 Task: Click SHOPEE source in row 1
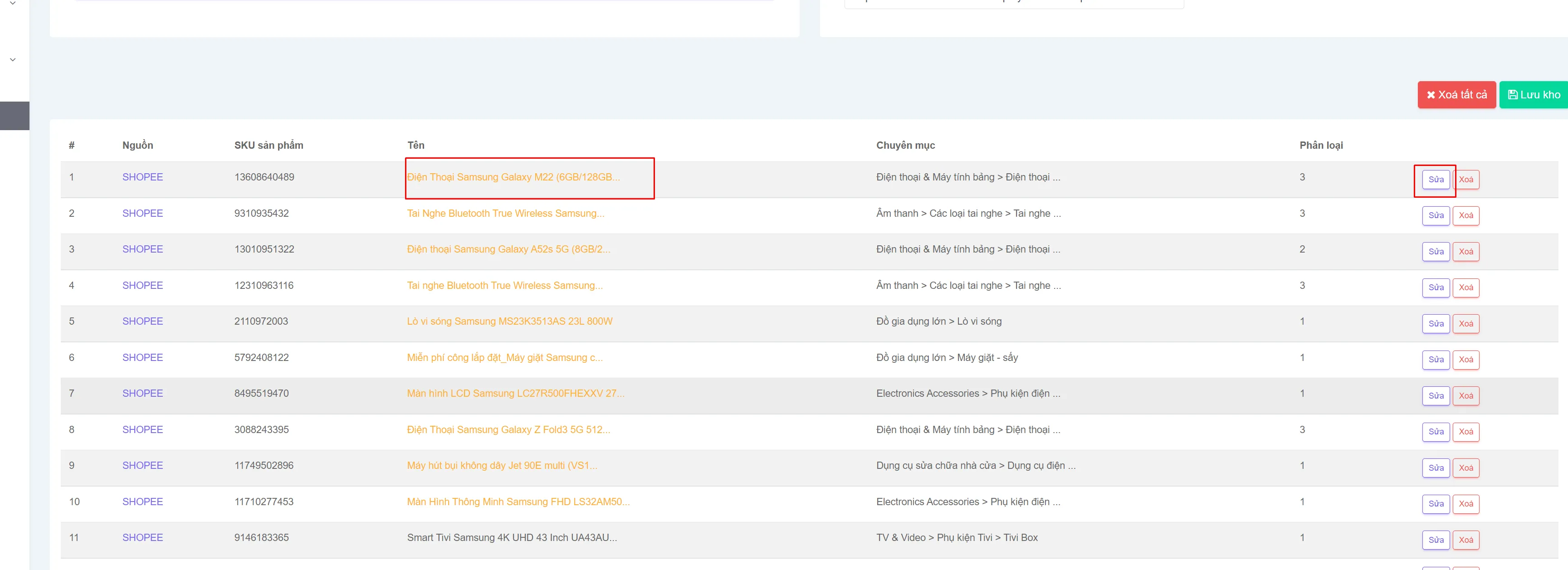tap(142, 177)
